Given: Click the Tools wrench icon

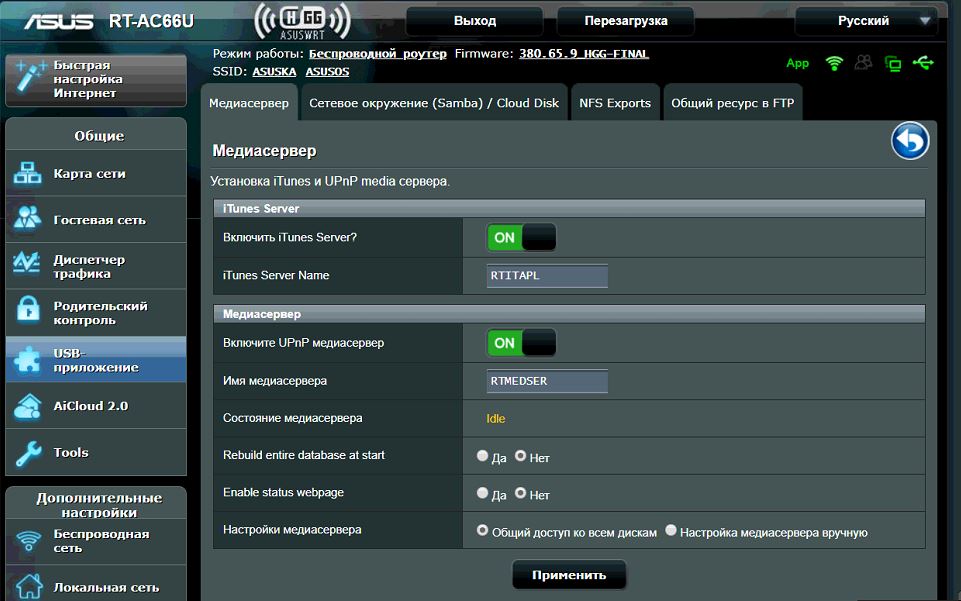Looking at the screenshot, I should [28, 453].
